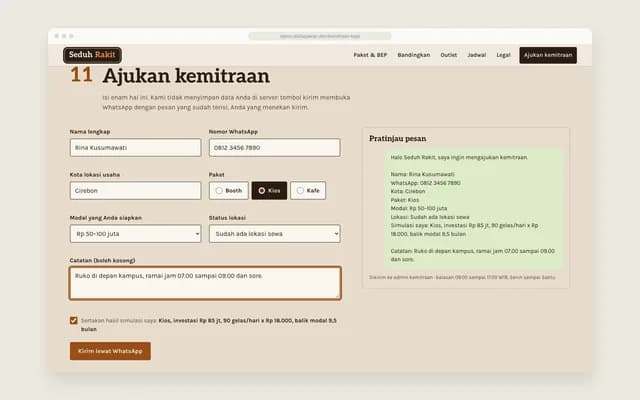Focus the Nama lengkap field
Viewport: 640px width, 400px height.
click(x=136, y=147)
